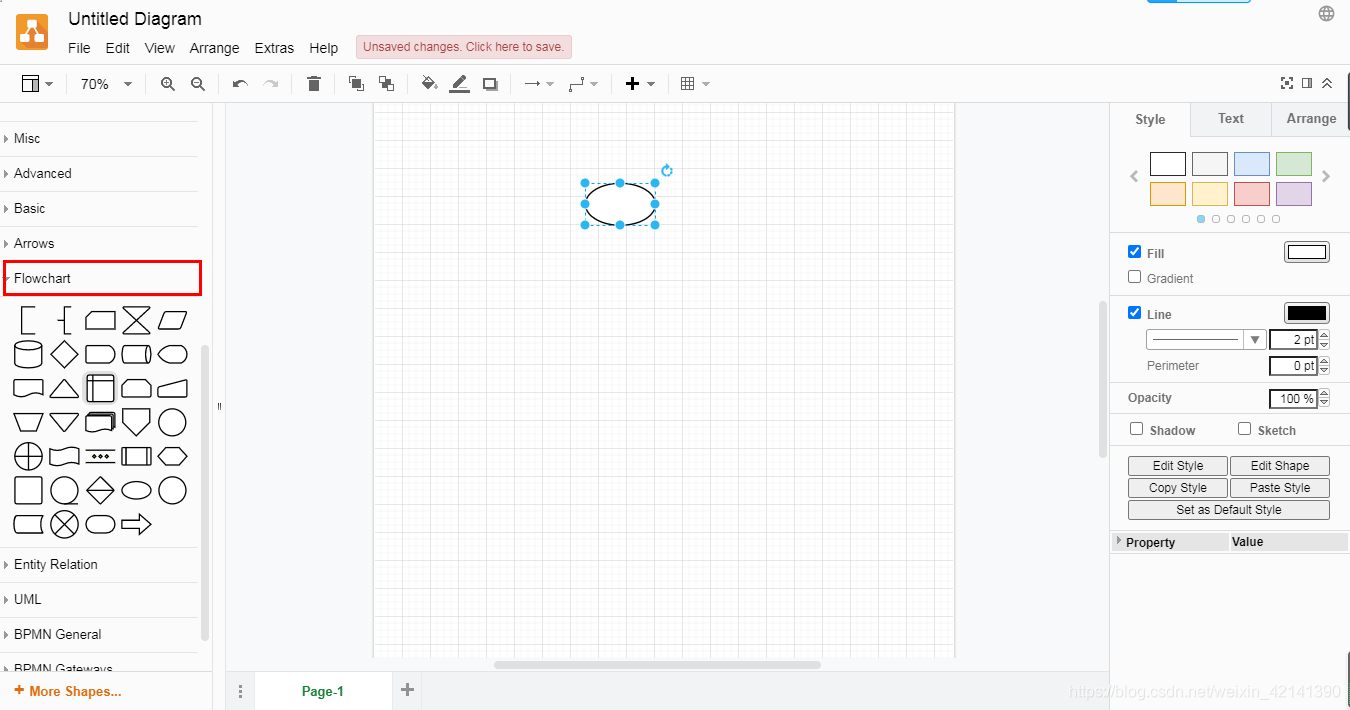
Task: Click the line width 2 pt field
Action: click(1293, 340)
